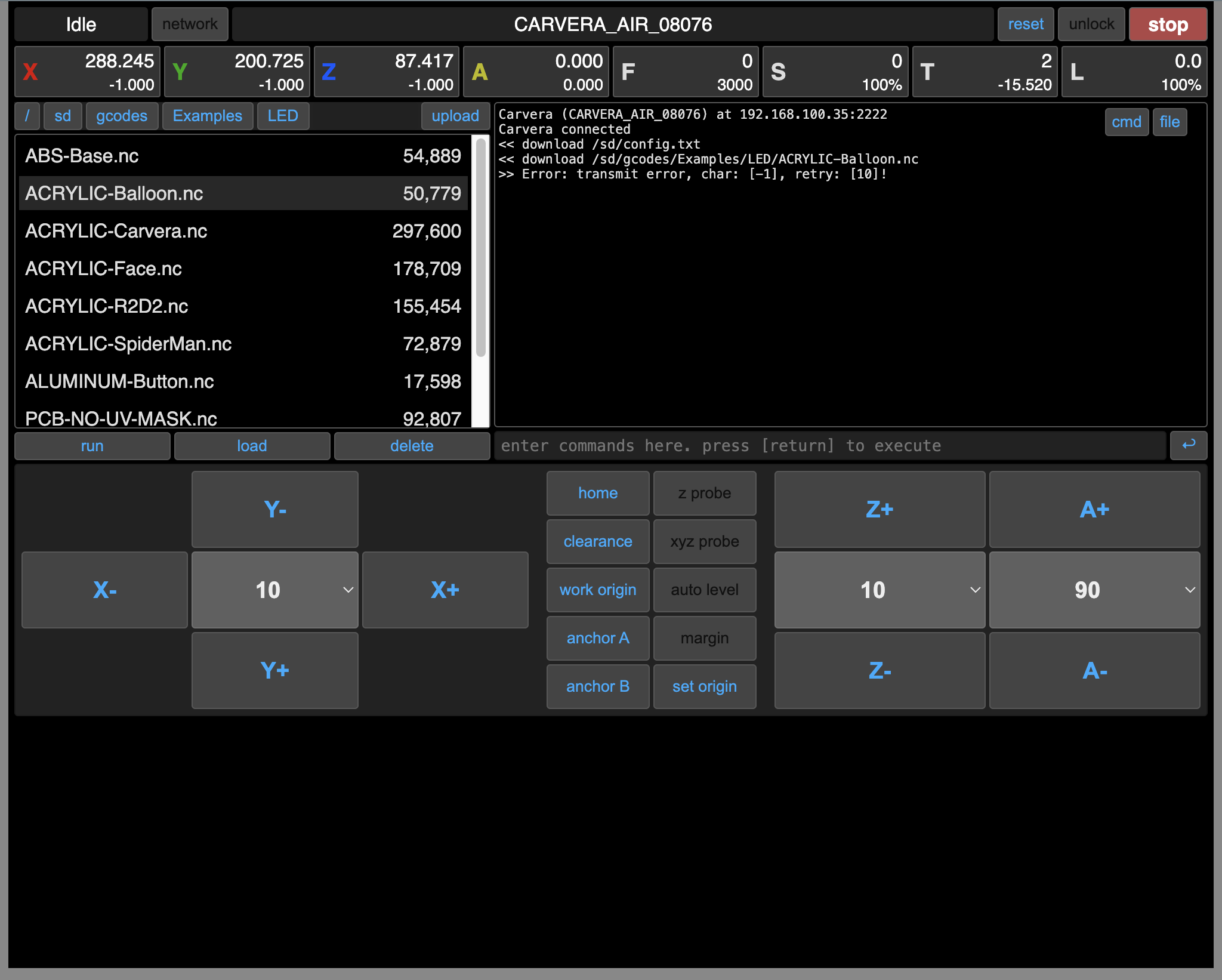Select the ALUMINUM-Button.nc file row
1222x980 pixels.
243,381
